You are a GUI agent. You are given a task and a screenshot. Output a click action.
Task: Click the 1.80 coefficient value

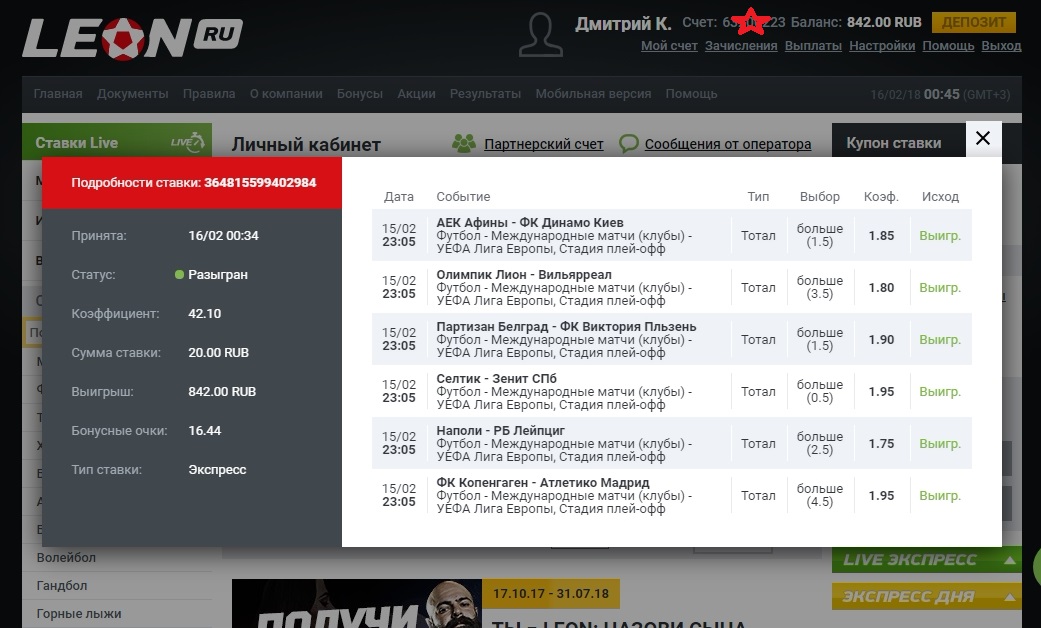(x=881, y=287)
